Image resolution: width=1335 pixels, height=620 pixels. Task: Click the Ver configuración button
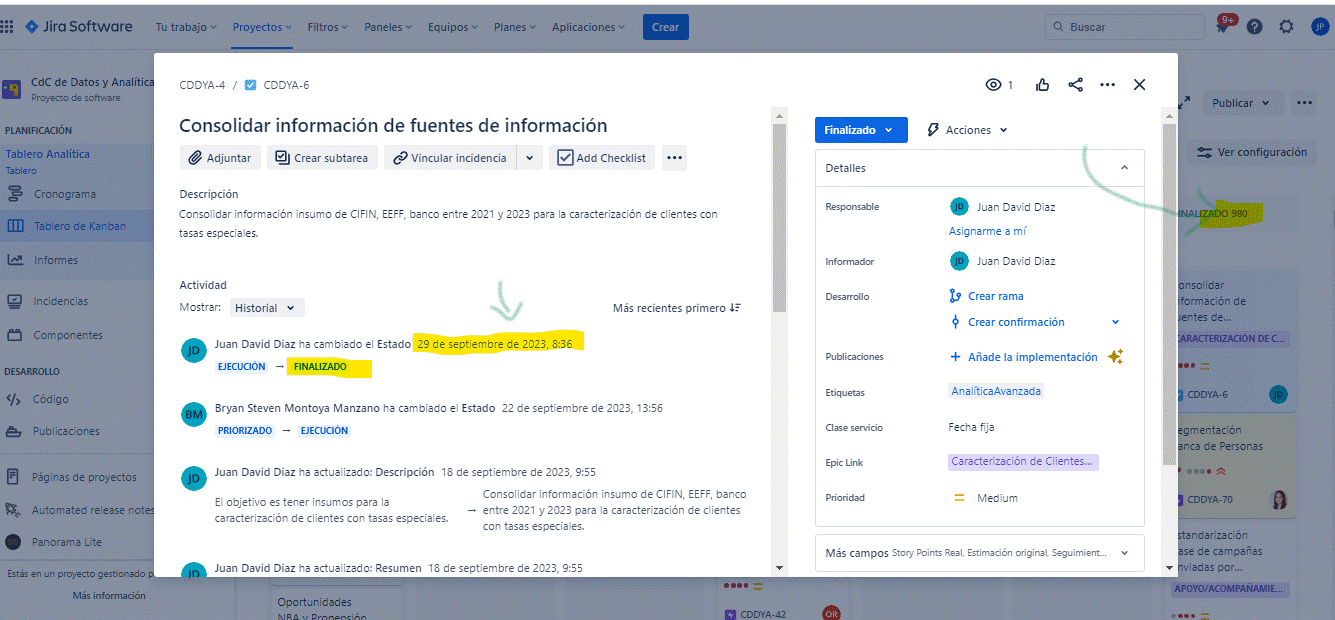pyautogui.click(x=1251, y=152)
